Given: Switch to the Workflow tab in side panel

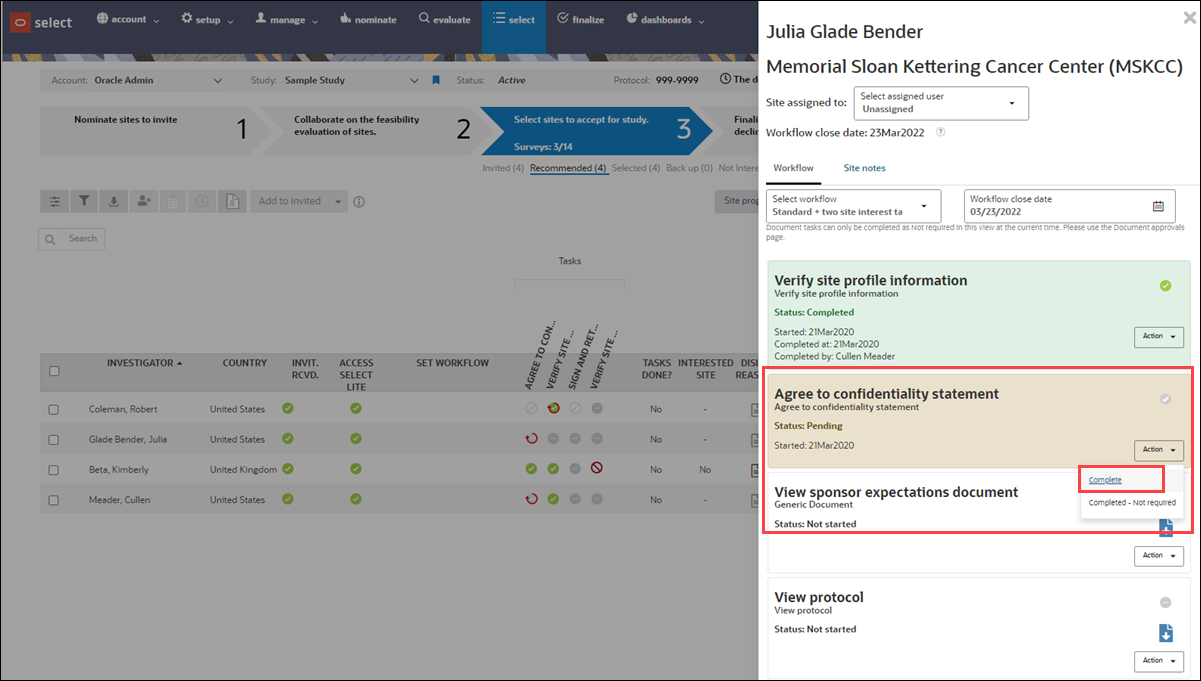Looking at the screenshot, I should pyautogui.click(x=793, y=168).
